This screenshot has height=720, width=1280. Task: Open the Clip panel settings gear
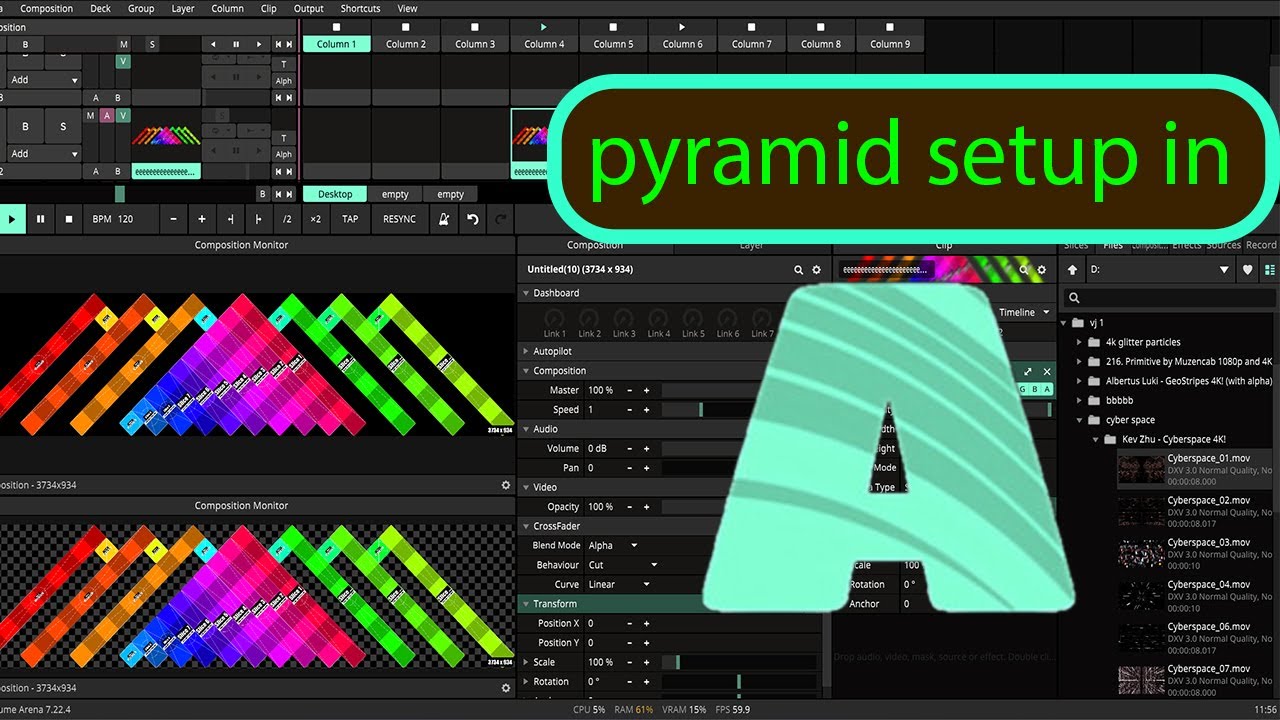pyautogui.click(x=1041, y=270)
